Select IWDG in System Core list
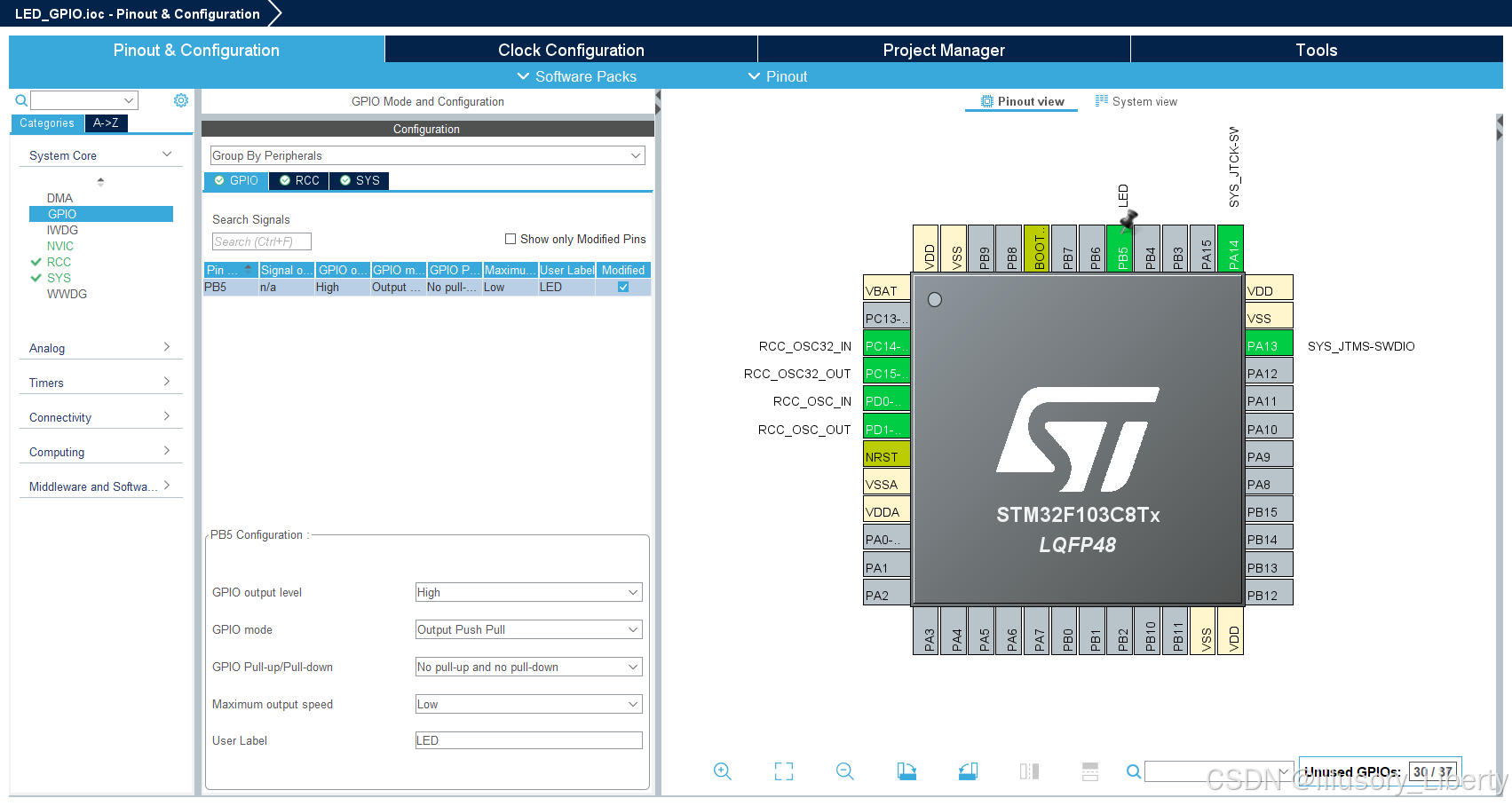1512x806 pixels. 62,230
